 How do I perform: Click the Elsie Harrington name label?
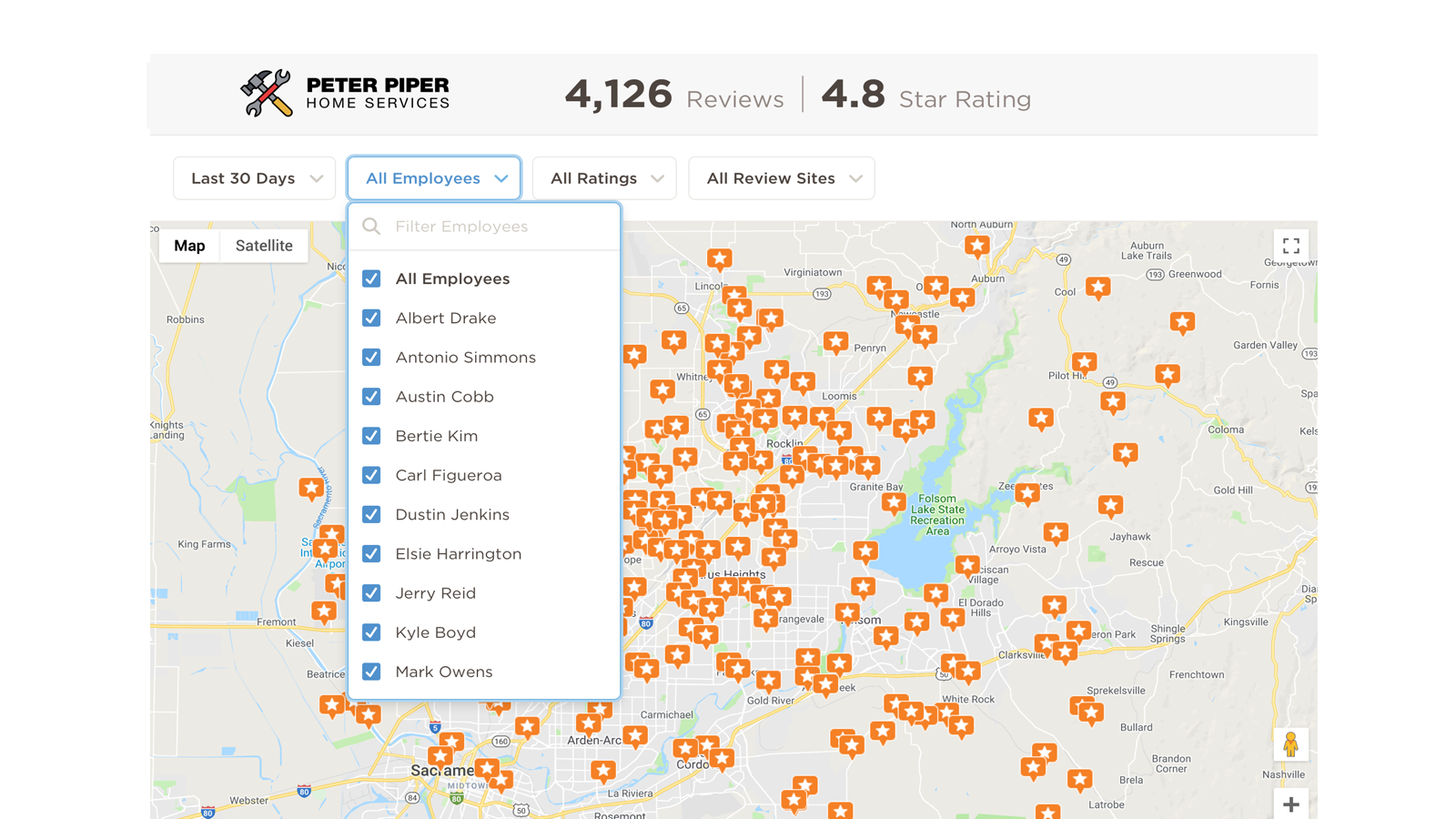point(459,553)
